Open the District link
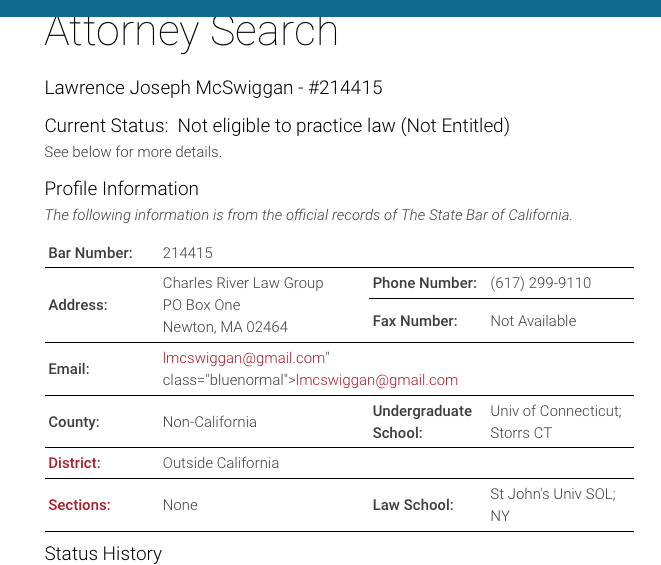Viewport: 661px width, 565px height. [x=74, y=463]
